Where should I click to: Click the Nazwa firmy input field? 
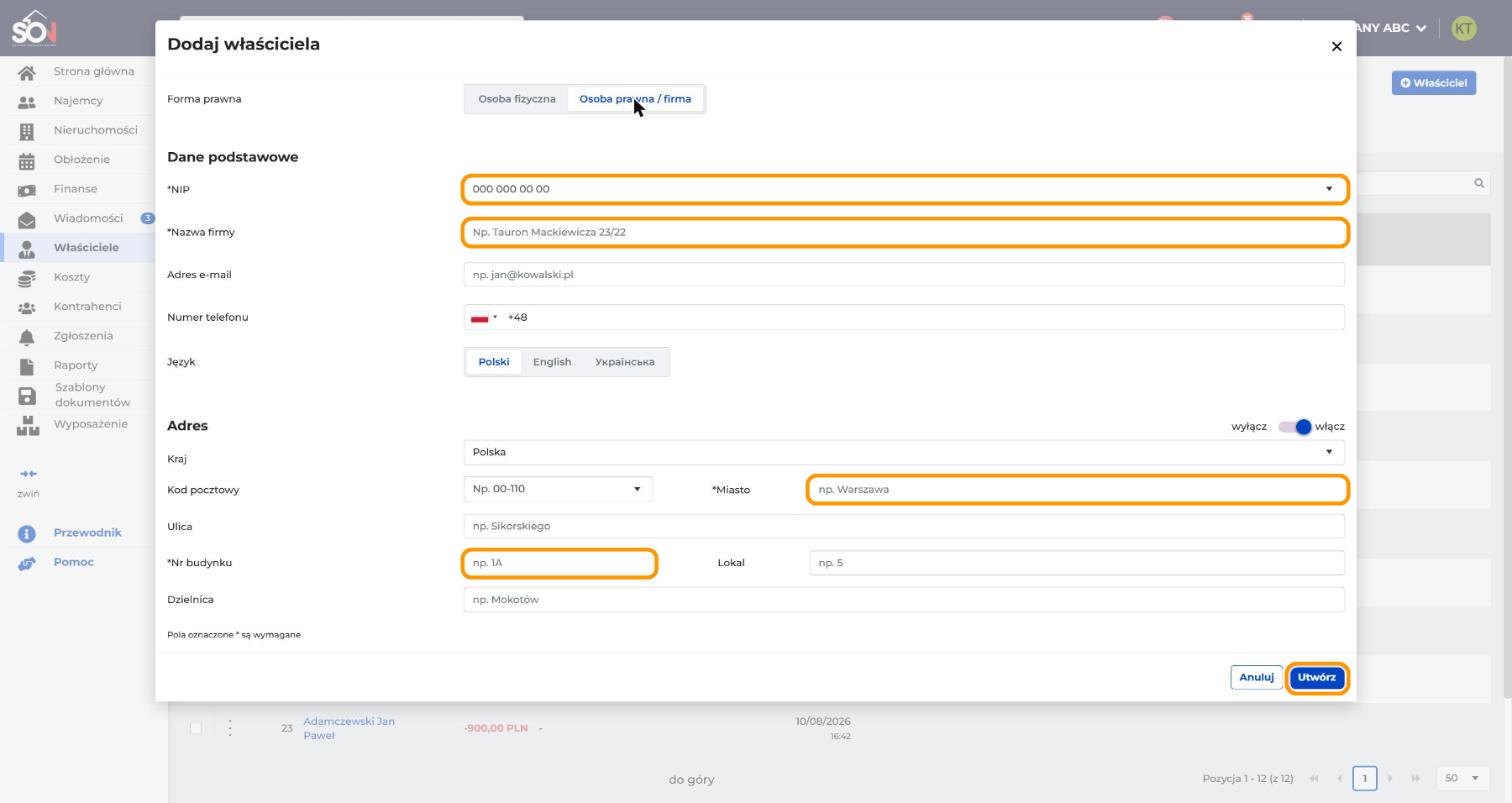tap(904, 232)
